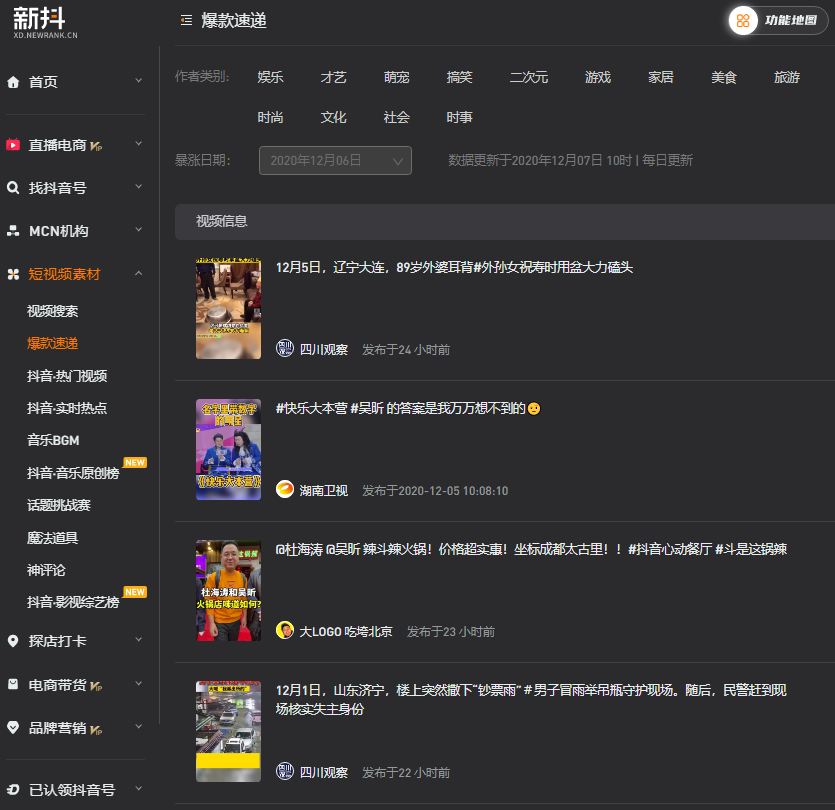Expand the 探店打卡 menu chevron

pyautogui.click(x=138, y=640)
